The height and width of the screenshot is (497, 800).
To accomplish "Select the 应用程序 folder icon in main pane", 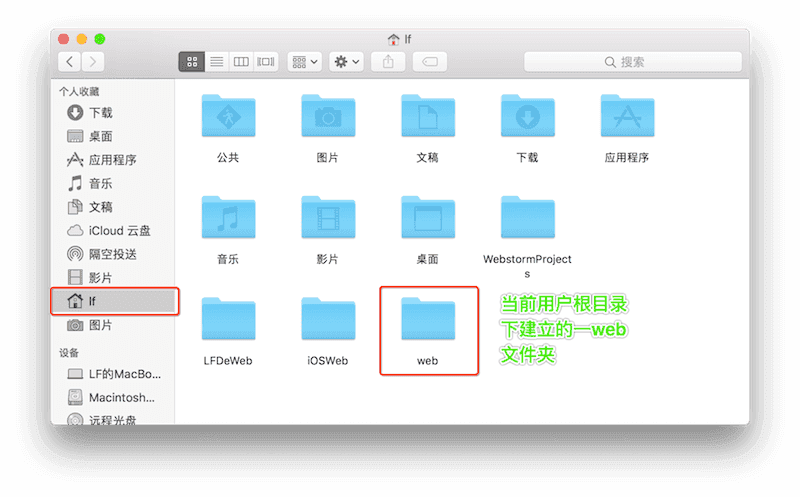I will (627, 116).
